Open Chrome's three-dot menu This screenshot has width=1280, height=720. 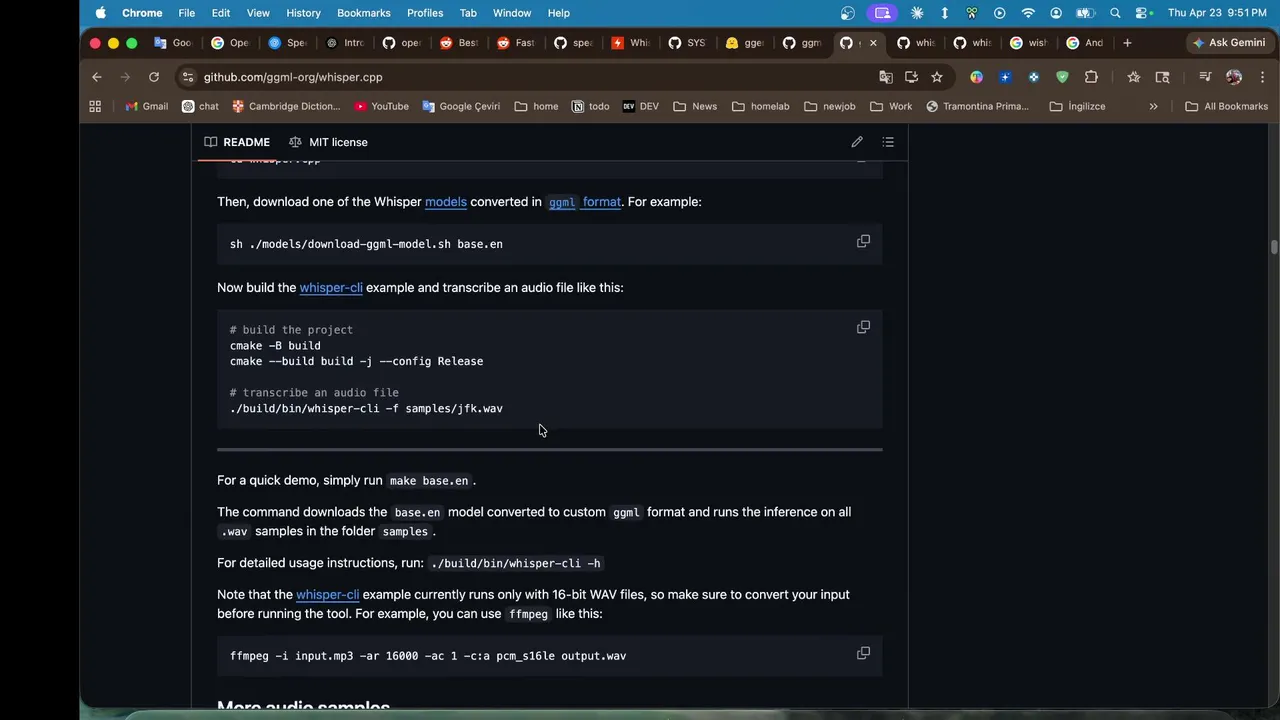[x=1262, y=77]
